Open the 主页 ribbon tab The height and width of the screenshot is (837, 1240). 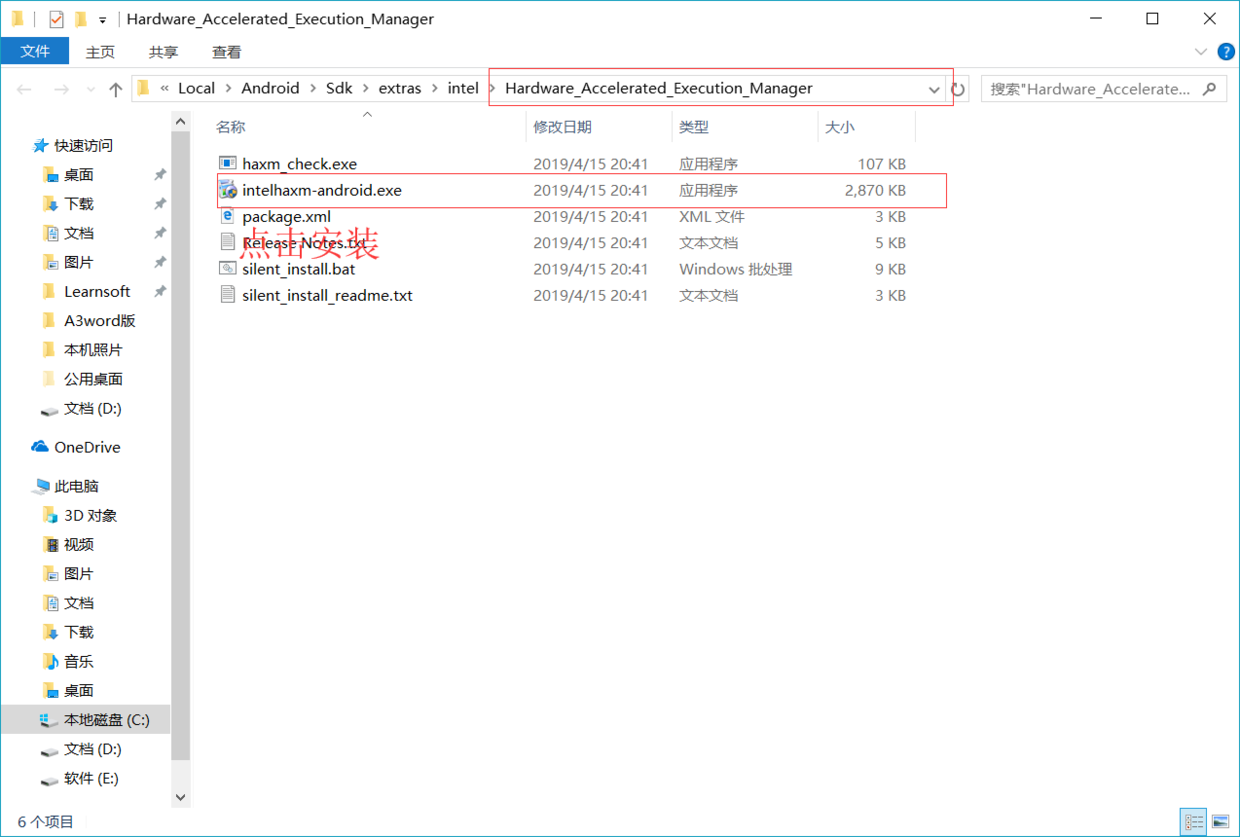pos(100,52)
